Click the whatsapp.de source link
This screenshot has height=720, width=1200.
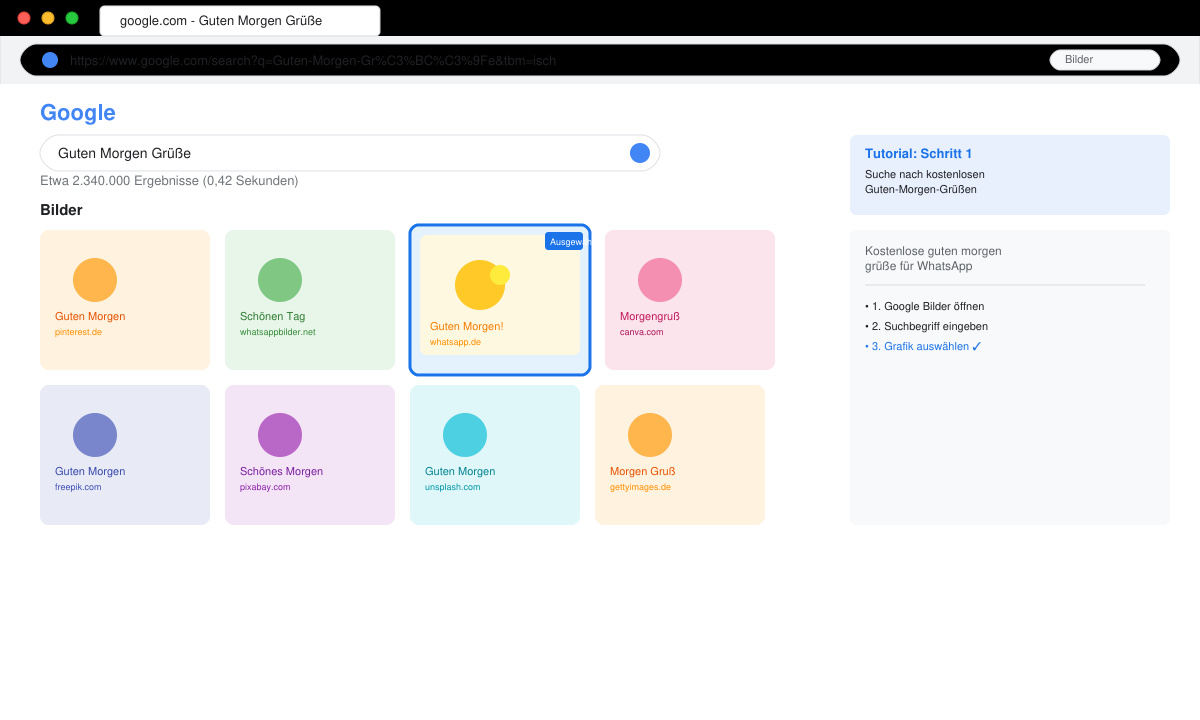pos(456,342)
